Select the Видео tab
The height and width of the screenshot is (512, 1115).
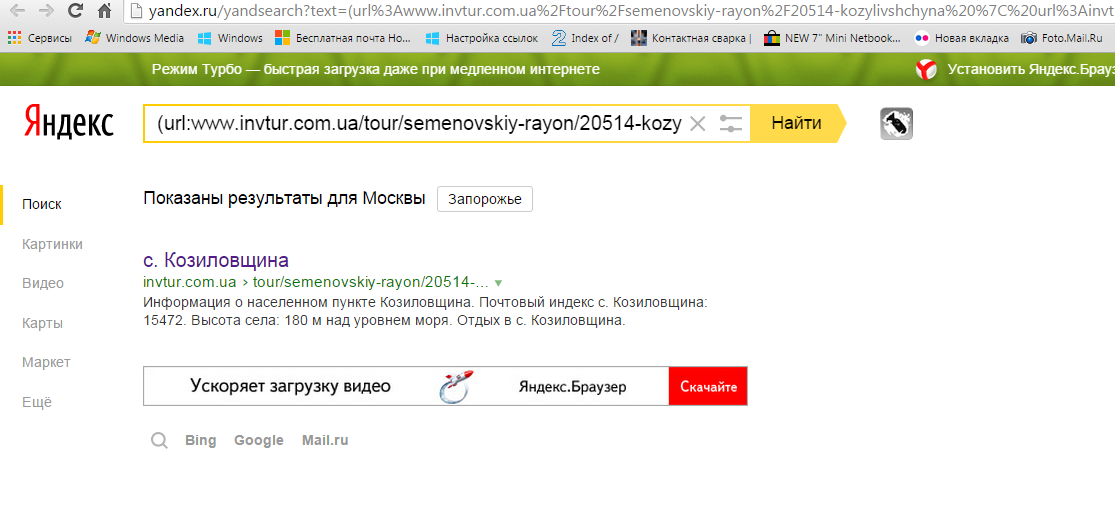pos(43,284)
